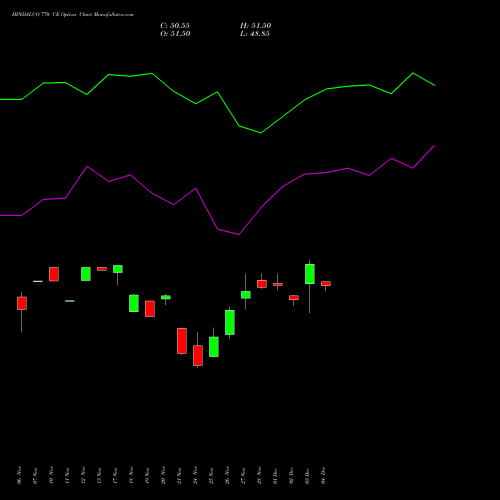Click the HINDALCO 770 CE Options chart title

(x=73, y=15)
